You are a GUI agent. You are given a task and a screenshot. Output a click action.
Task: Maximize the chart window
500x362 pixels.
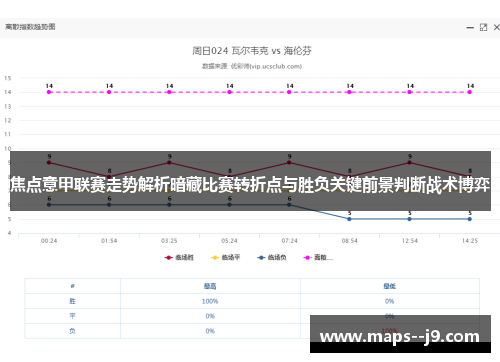click(x=483, y=27)
